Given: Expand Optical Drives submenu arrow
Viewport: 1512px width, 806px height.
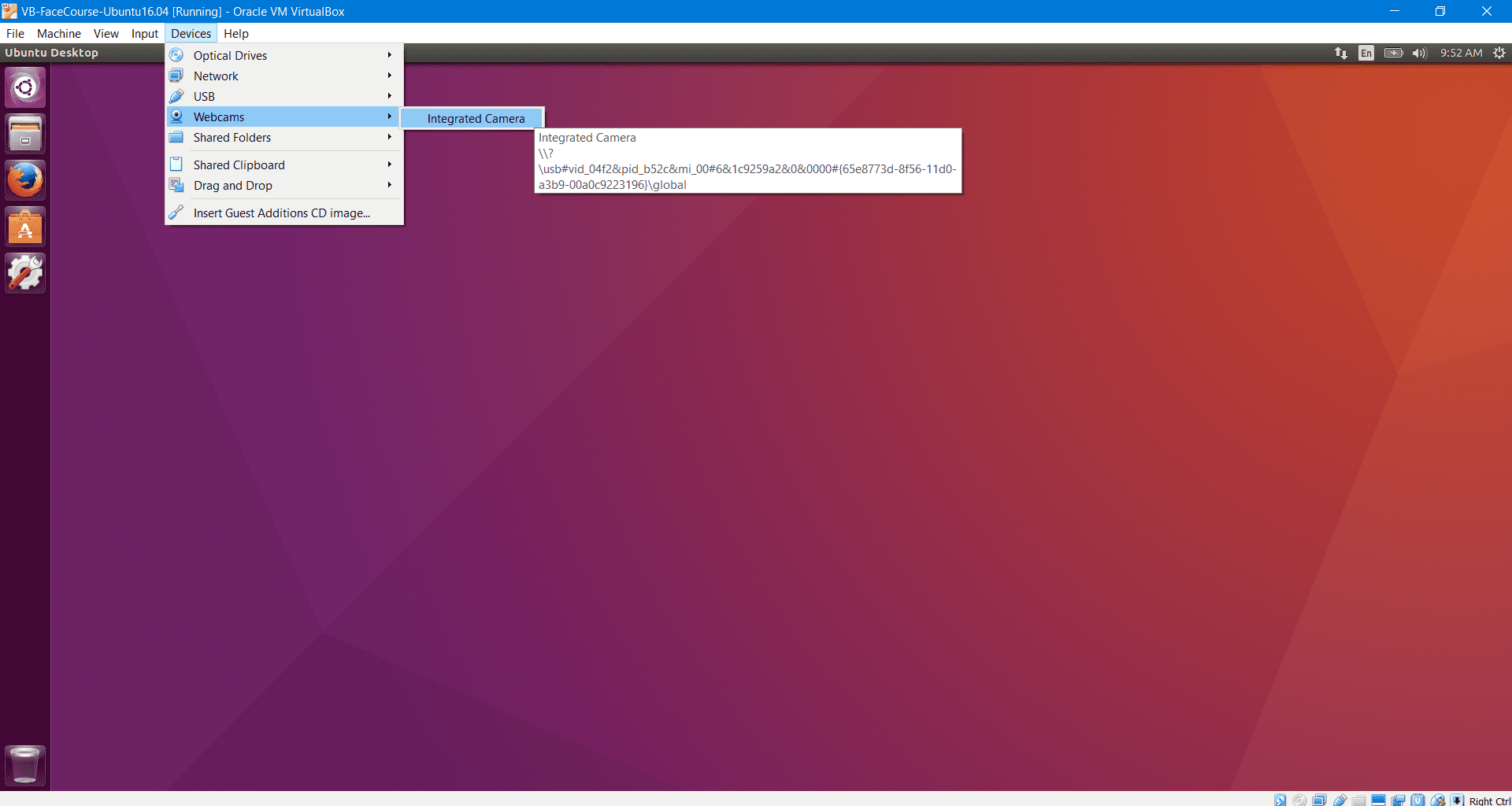Looking at the screenshot, I should 389,55.
